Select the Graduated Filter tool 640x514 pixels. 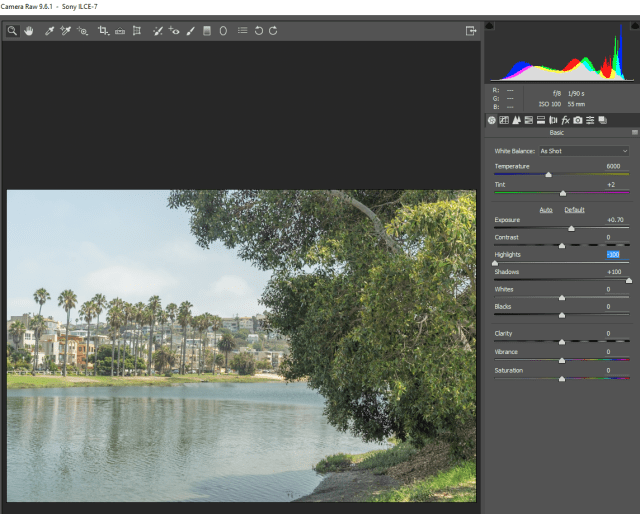point(207,31)
